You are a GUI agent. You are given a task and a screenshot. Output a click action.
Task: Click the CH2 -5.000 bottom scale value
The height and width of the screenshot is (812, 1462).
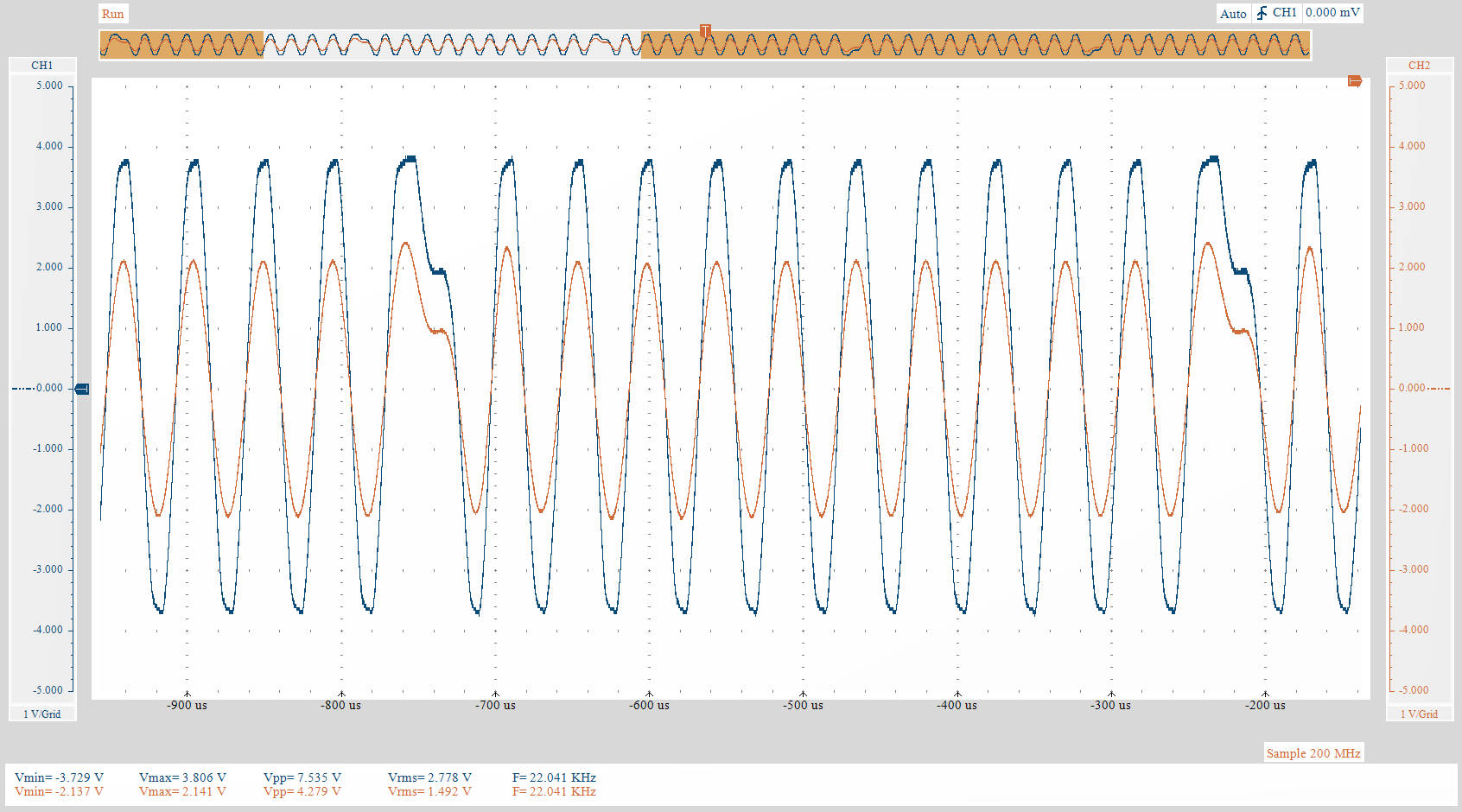point(1414,691)
